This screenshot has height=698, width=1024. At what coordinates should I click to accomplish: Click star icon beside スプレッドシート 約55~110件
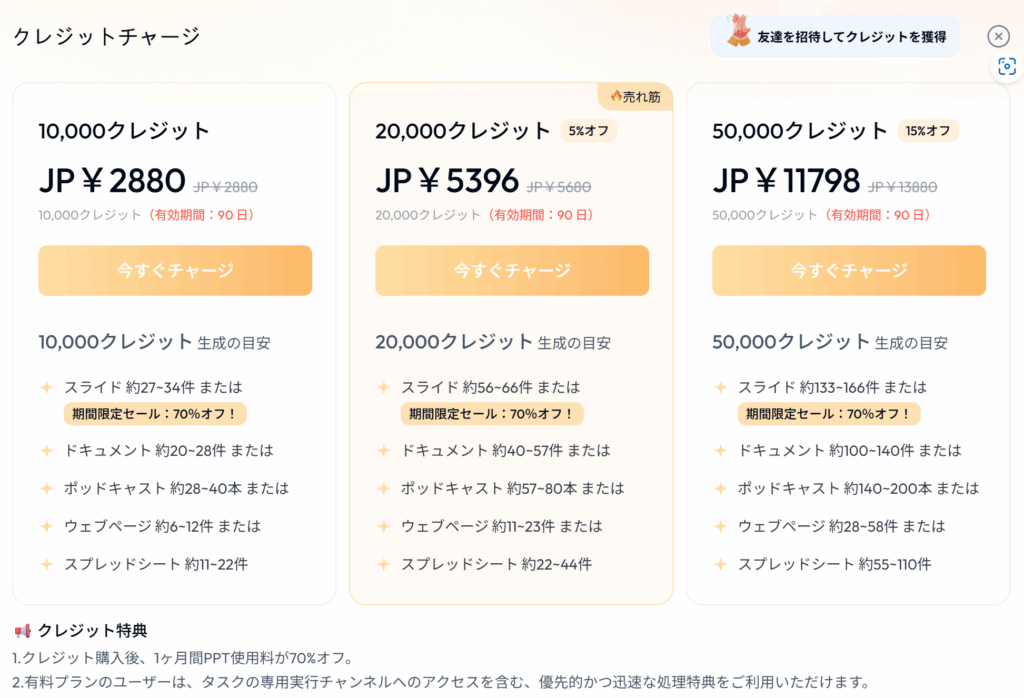[x=721, y=564]
